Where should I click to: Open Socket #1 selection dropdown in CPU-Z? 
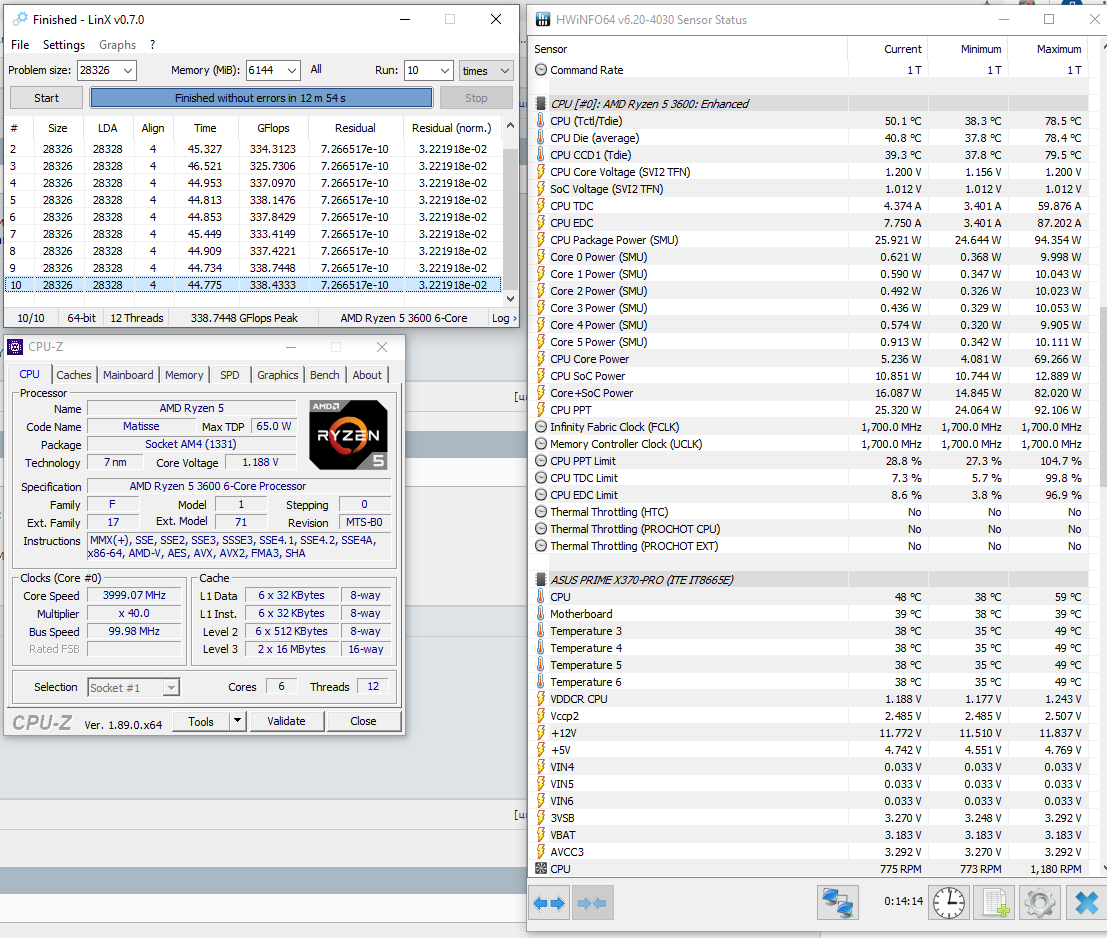(x=172, y=687)
